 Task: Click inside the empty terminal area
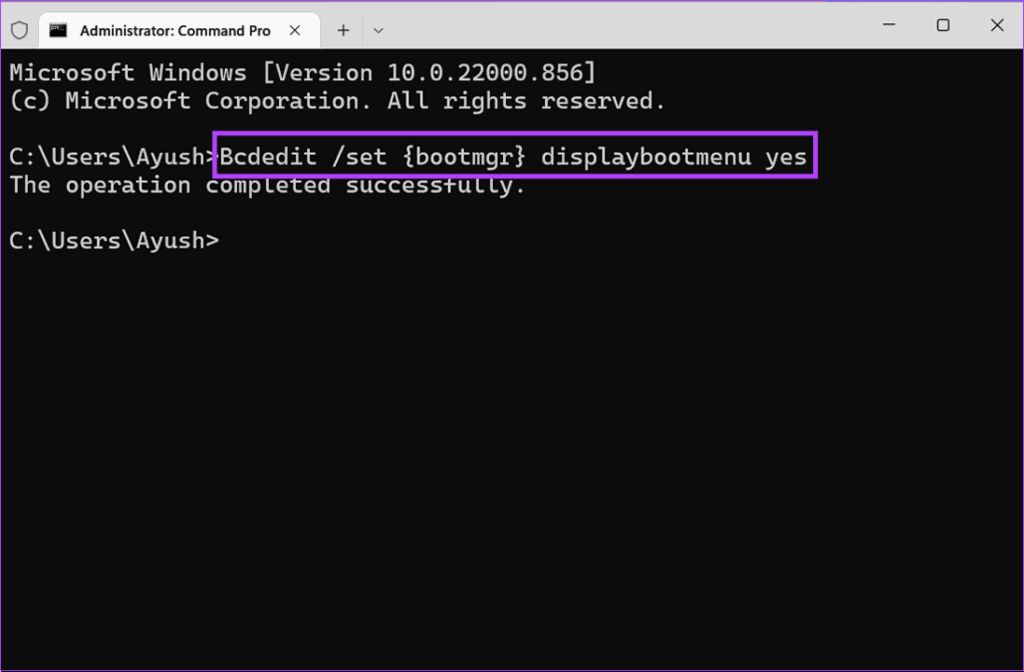(512, 450)
